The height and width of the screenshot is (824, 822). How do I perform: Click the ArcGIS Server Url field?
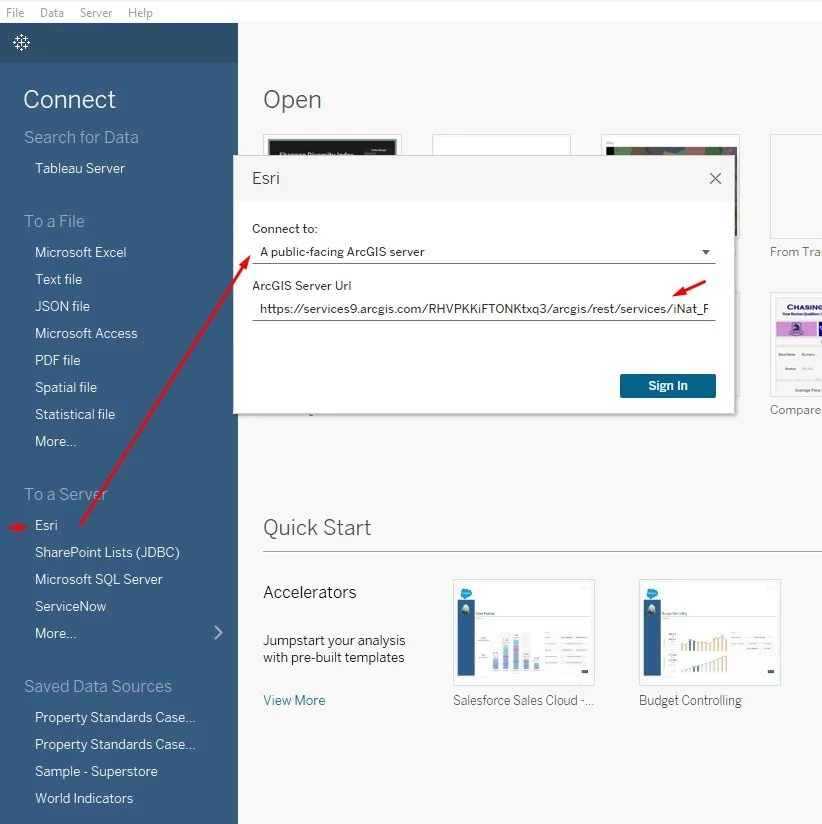(x=484, y=309)
